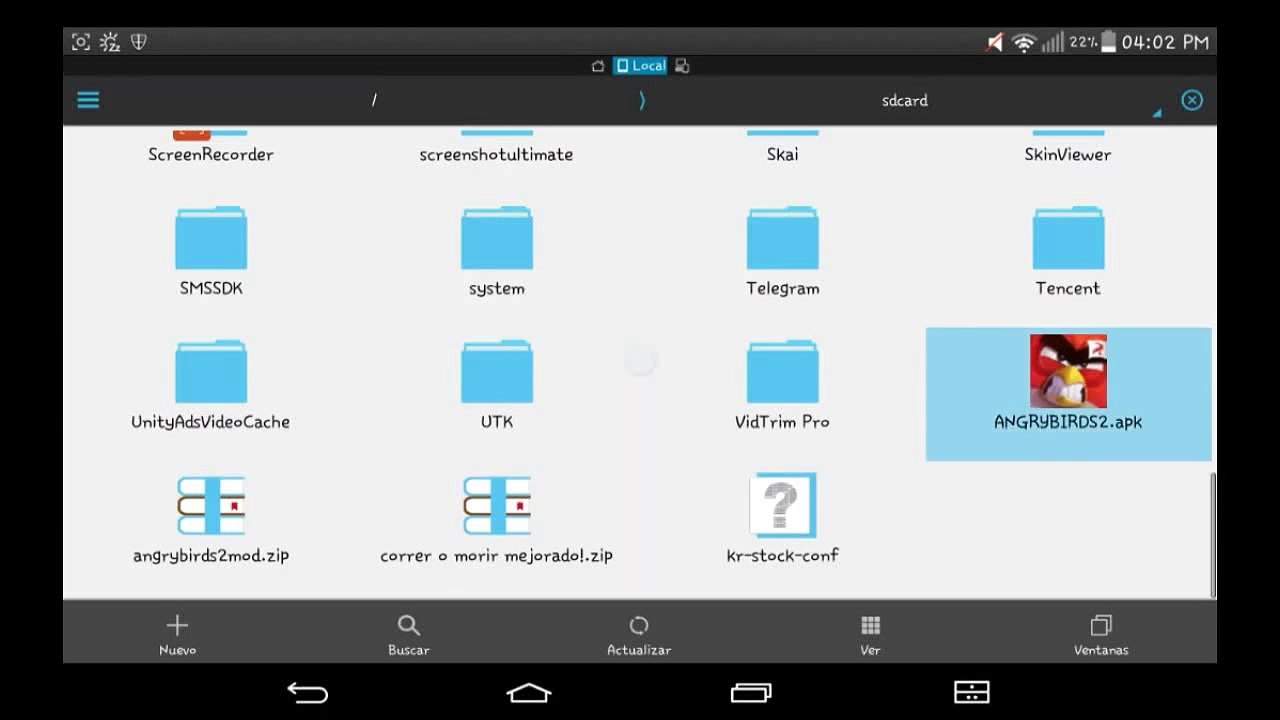Viewport: 1280px width, 720px height.
Task: Open the VidTrim Pro folder
Action: pos(783,371)
